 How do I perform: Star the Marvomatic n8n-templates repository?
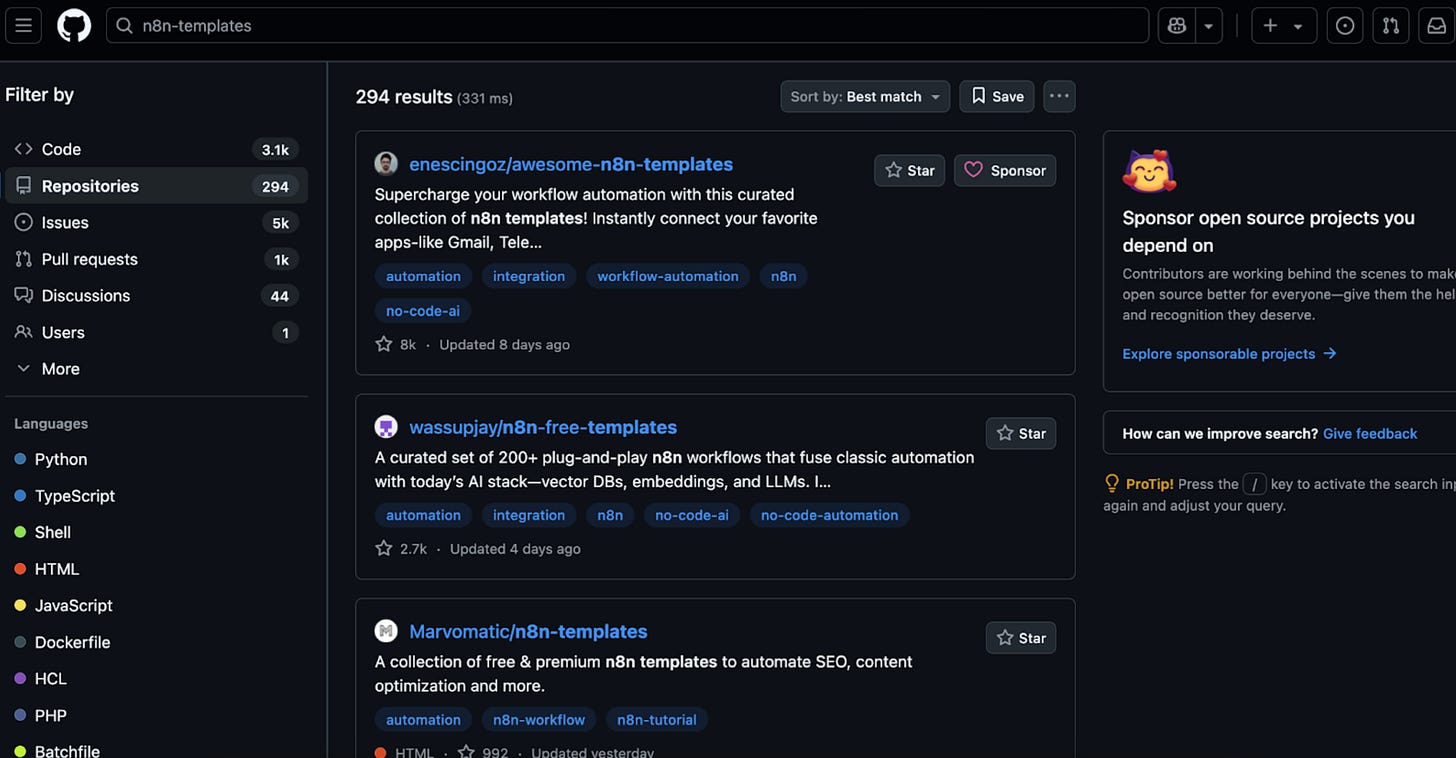[x=1020, y=638]
